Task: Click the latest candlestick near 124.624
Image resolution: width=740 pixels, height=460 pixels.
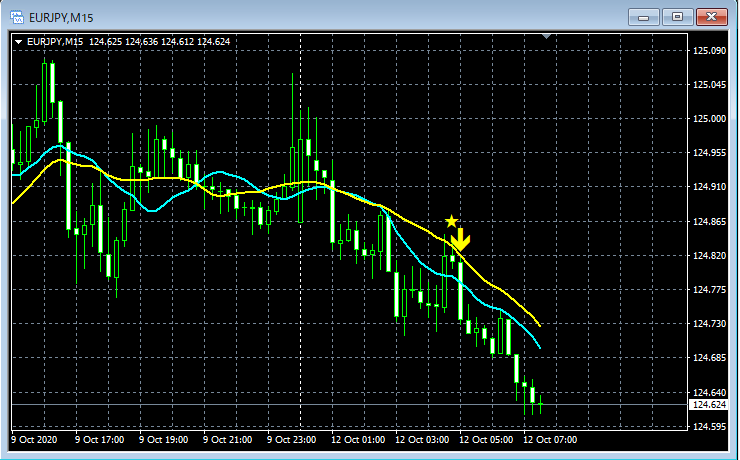Action: [x=540, y=404]
